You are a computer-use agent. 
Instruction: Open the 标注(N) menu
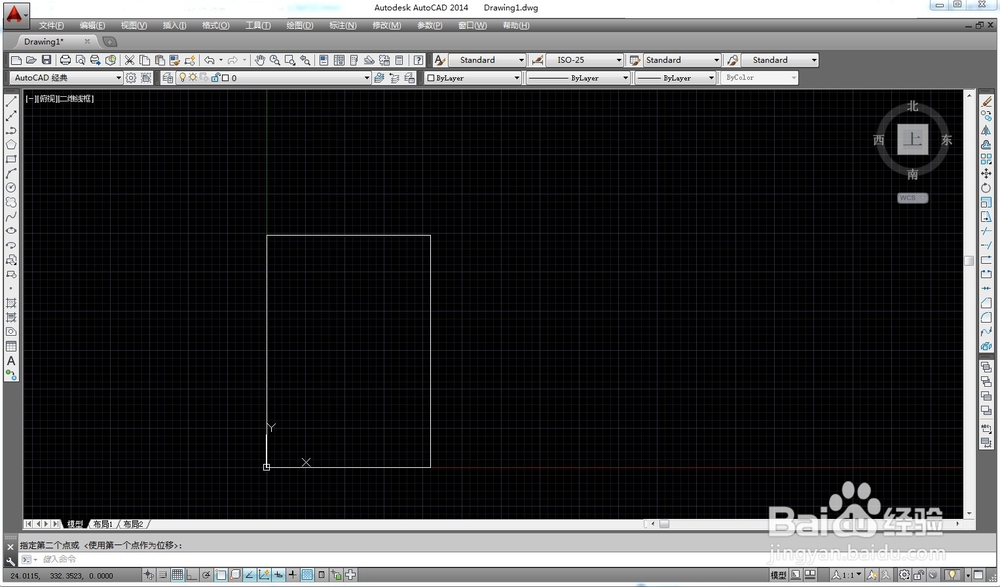click(x=342, y=26)
